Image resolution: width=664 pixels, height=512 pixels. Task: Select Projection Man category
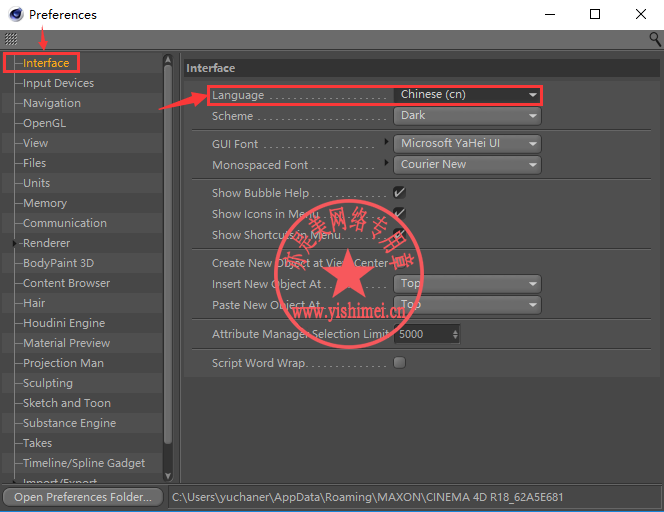(x=63, y=363)
